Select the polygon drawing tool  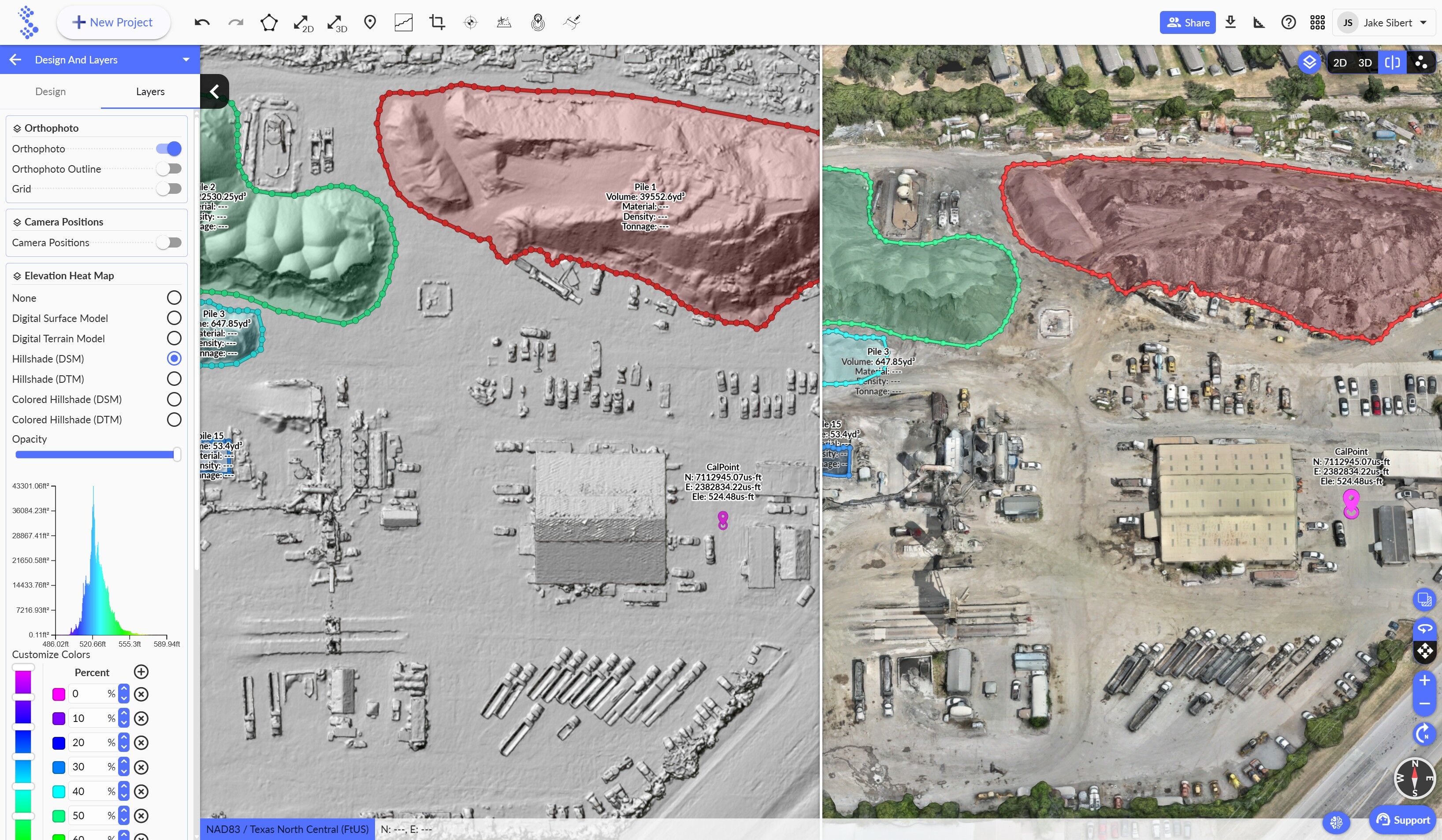[x=269, y=22]
